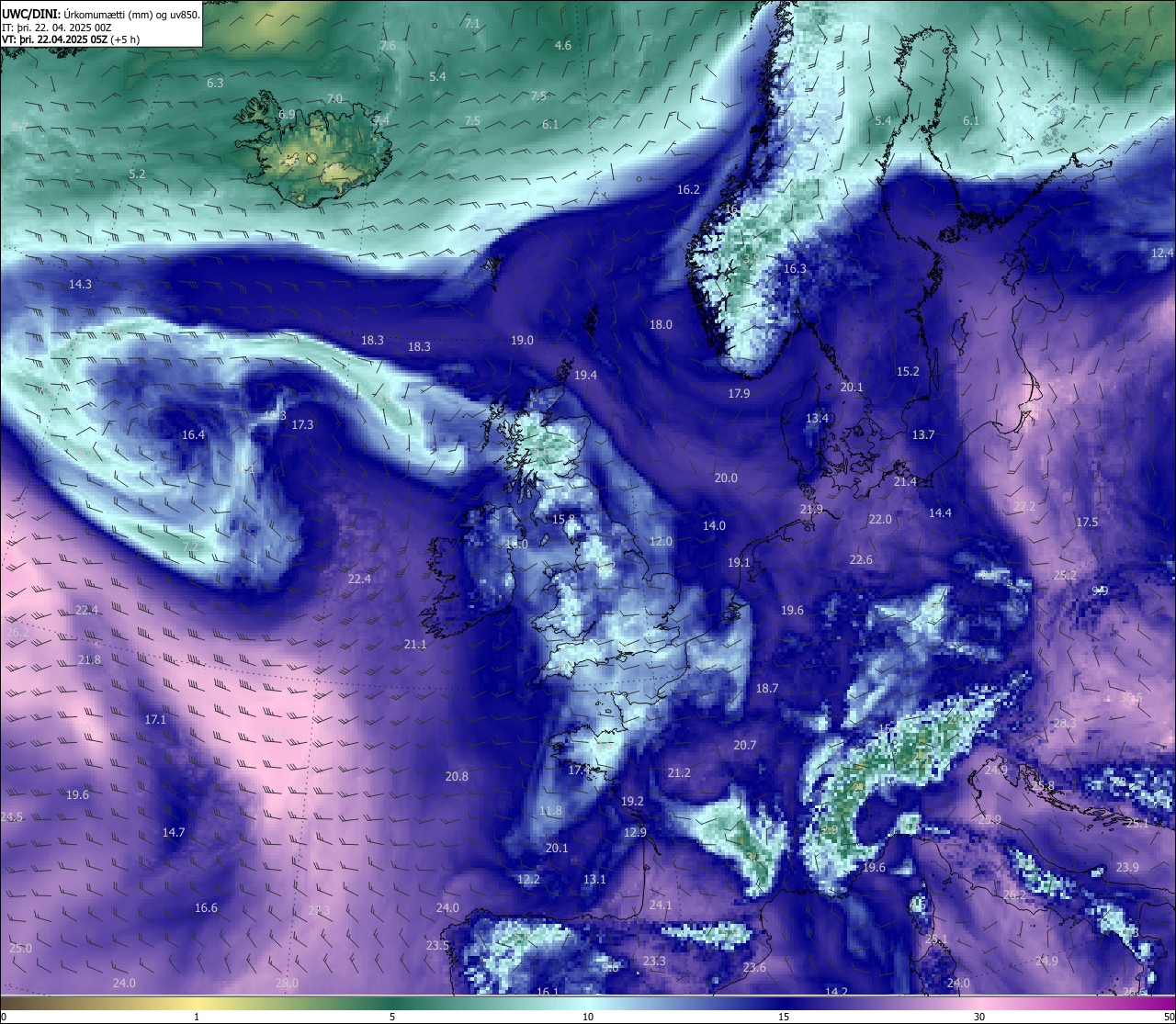Click the map value '21.4' south of Denmark
1176x1024 pixels.
[x=905, y=482]
